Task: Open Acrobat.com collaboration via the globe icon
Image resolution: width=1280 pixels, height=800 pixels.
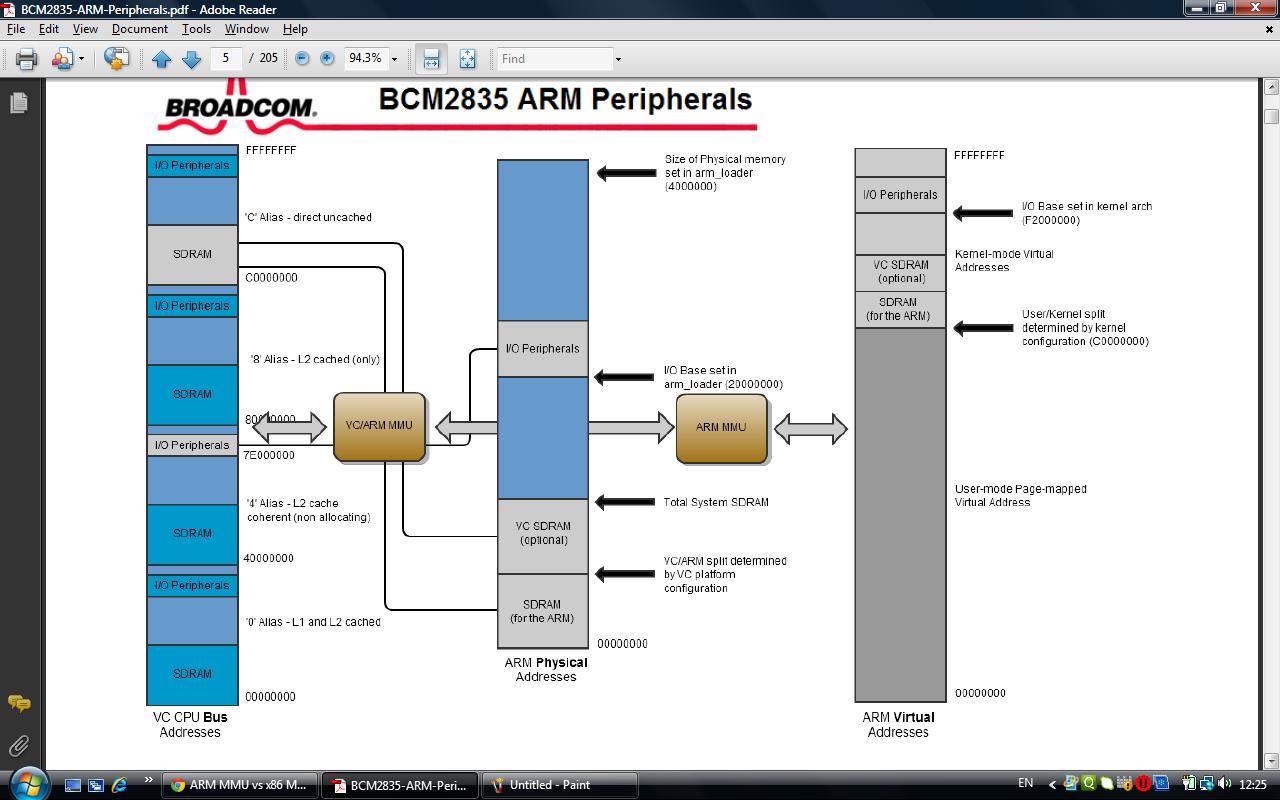Action: coord(116,58)
